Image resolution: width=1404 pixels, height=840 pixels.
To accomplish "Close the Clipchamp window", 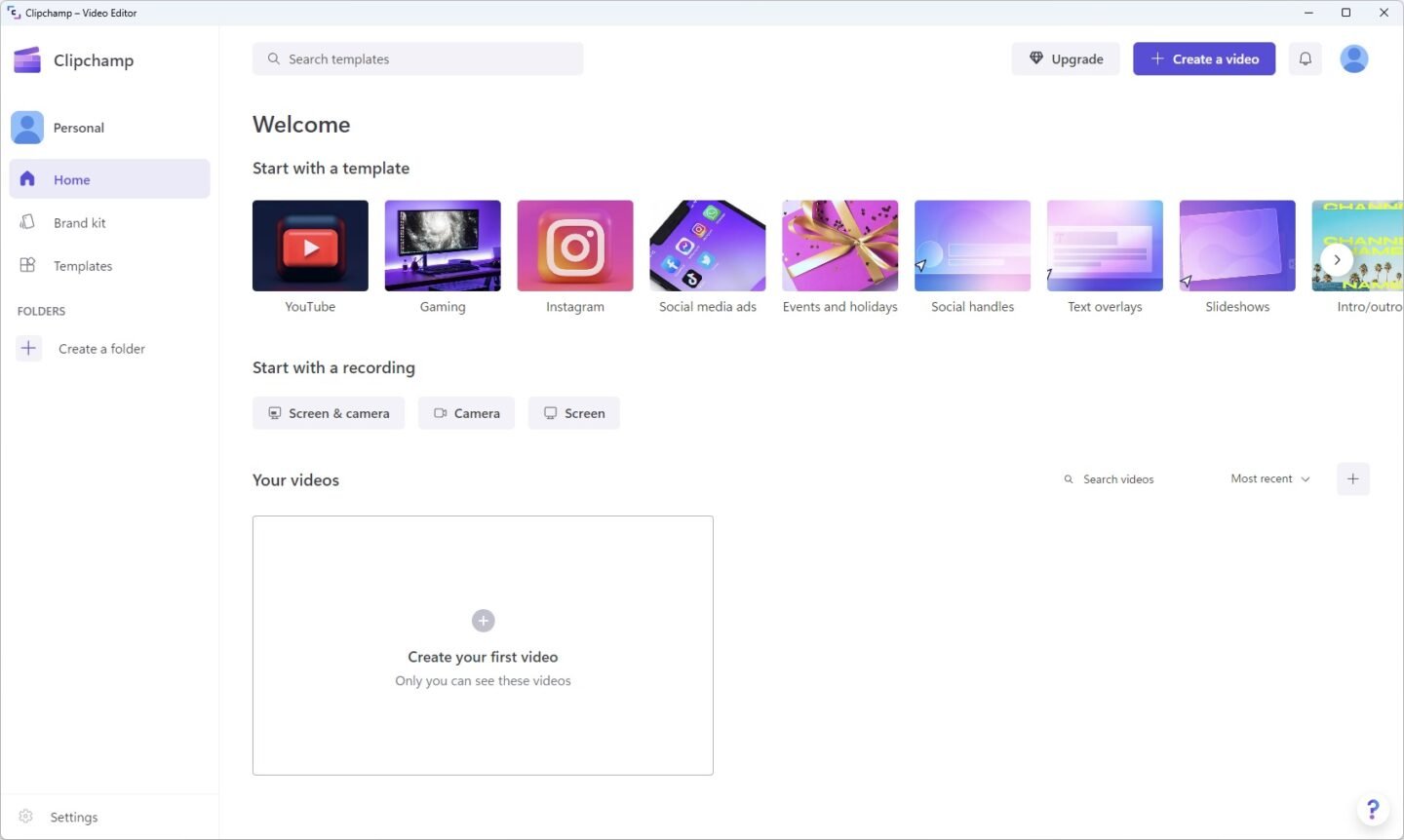I will point(1384,13).
